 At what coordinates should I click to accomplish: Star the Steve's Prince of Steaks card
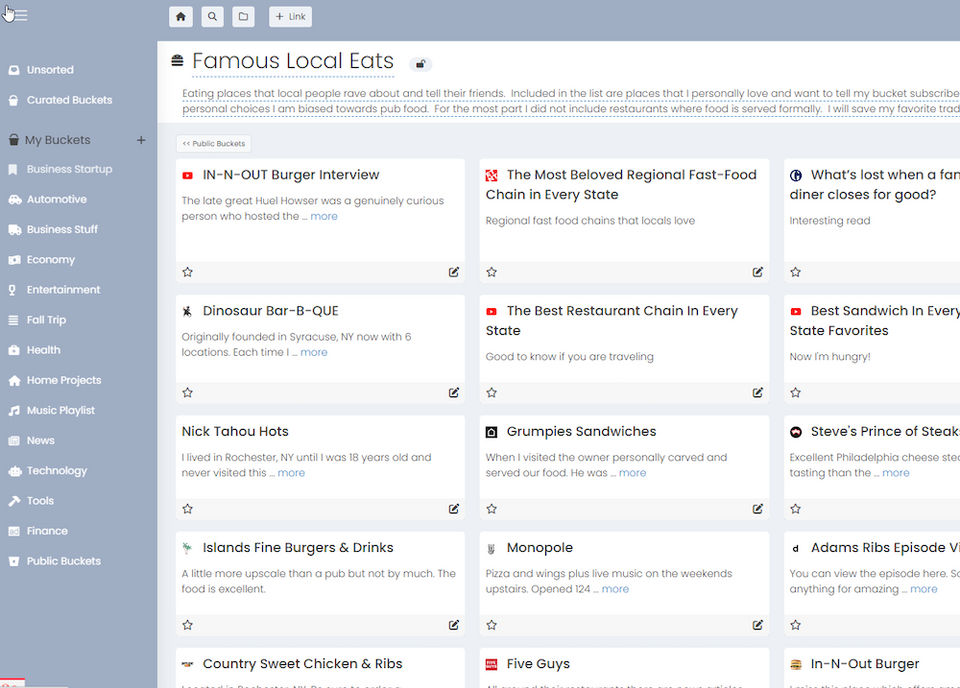coord(795,509)
